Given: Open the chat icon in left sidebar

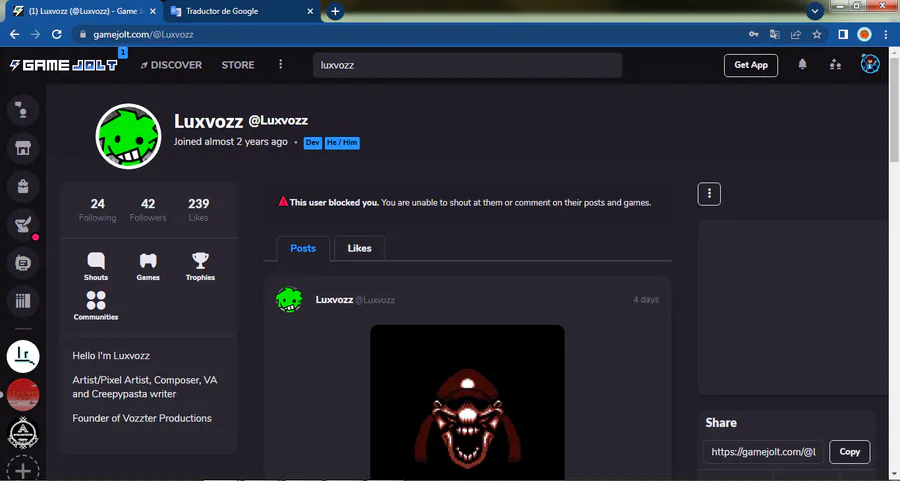Looking at the screenshot, I should pos(23,110).
